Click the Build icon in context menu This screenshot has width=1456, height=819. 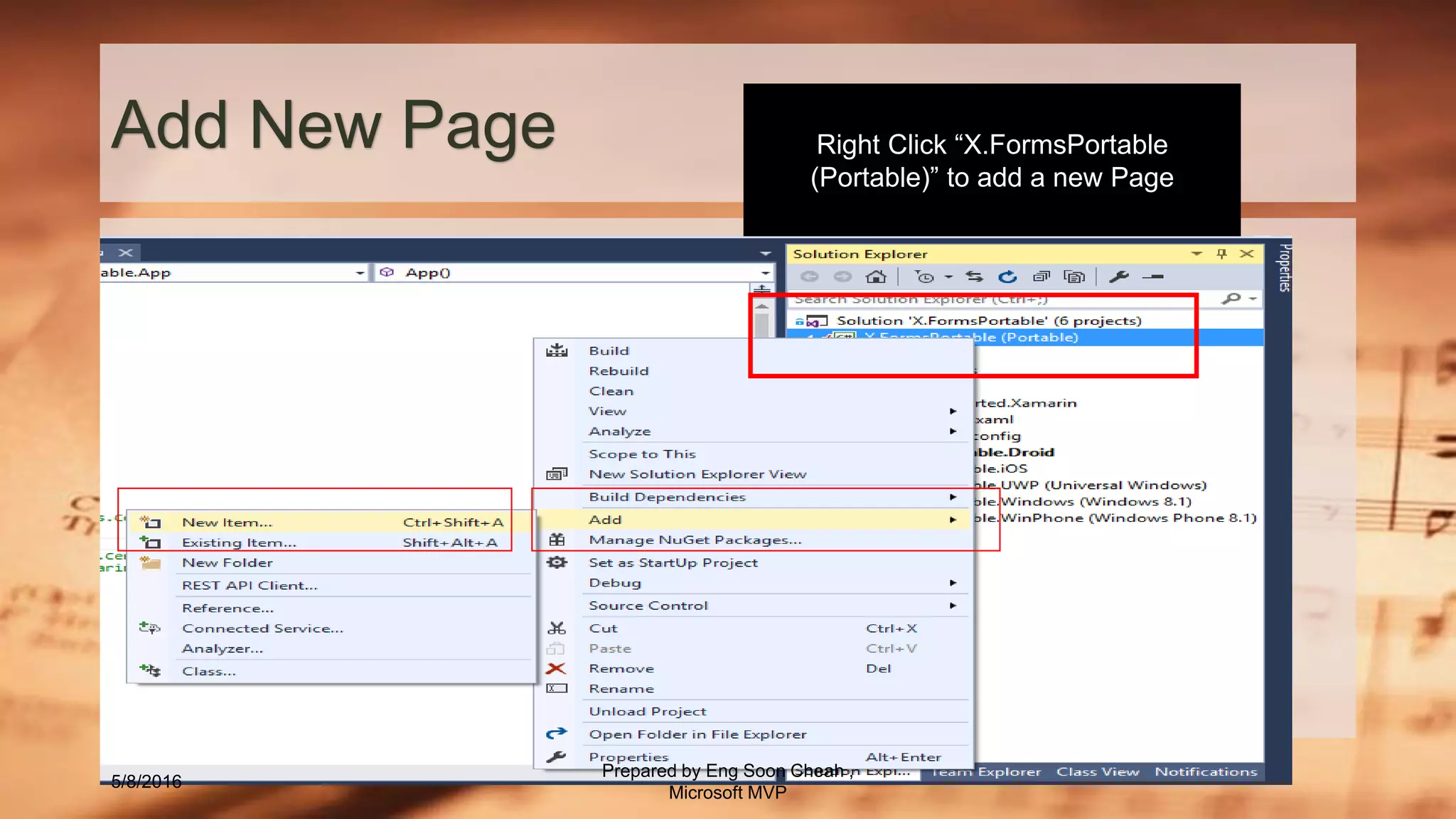click(x=557, y=350)
